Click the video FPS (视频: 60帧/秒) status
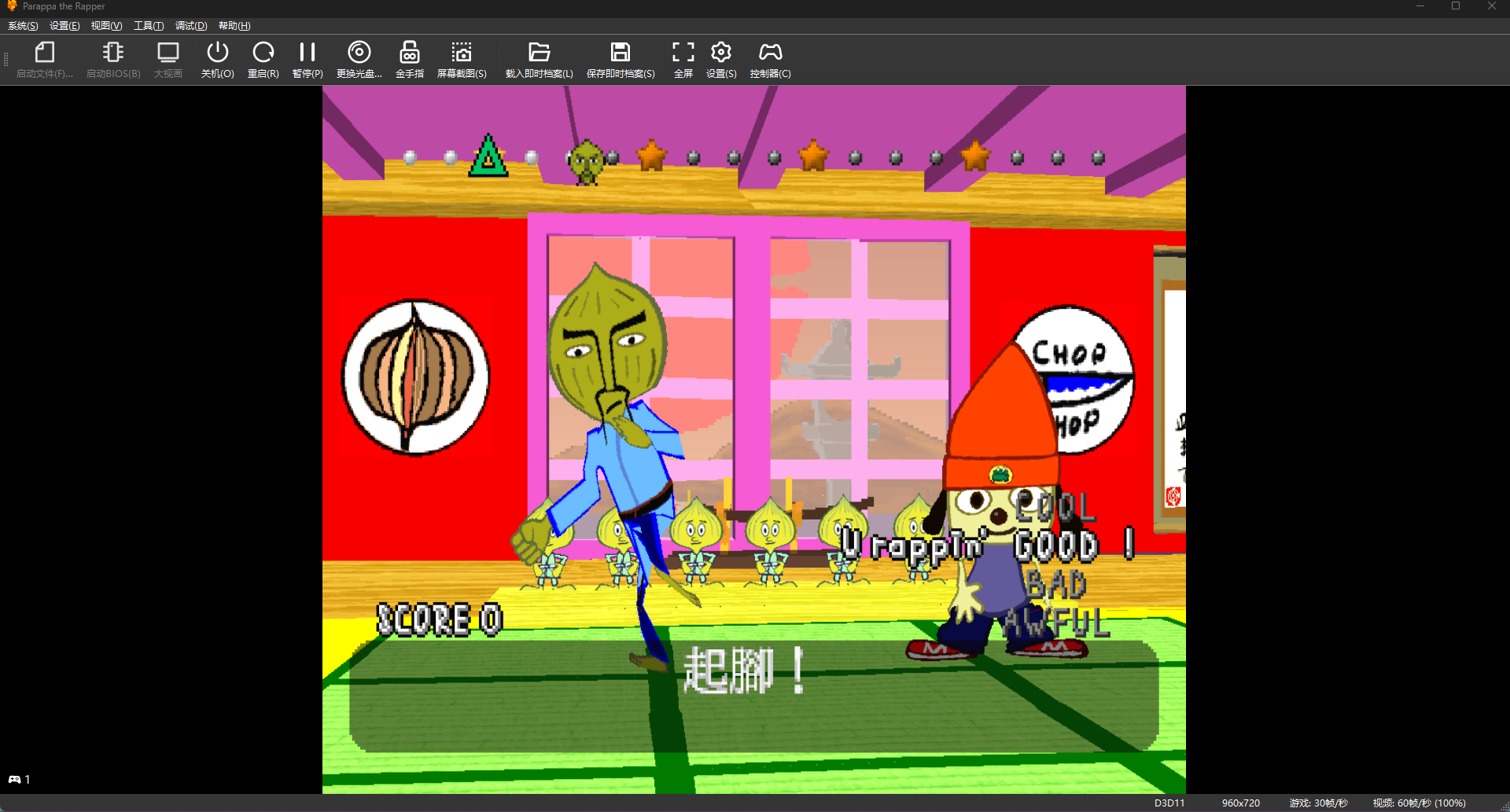Image resolution: width=1510 pixels, height=812 pixels. coord(1420,803)
